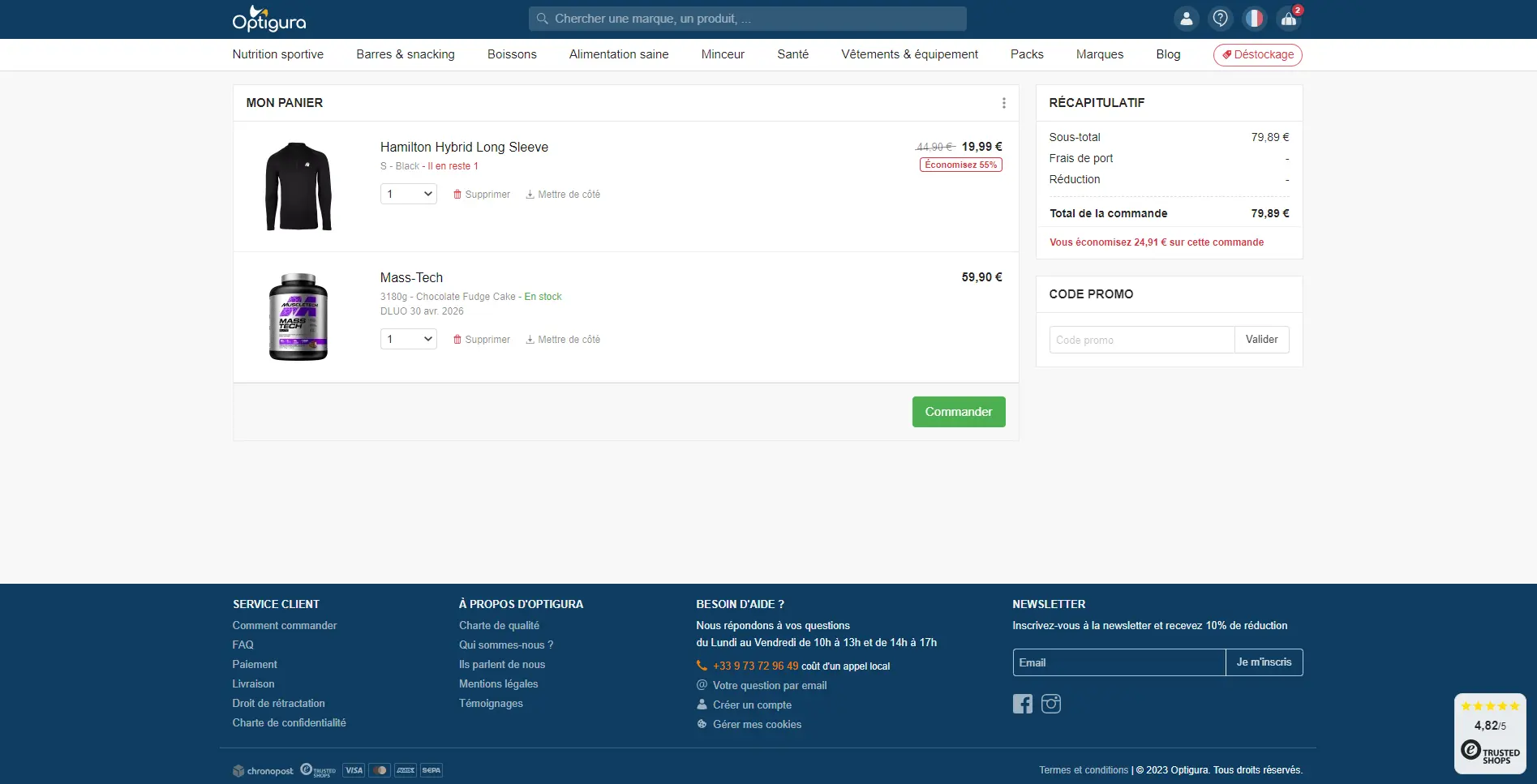
Task: Open the Optigura logo homepage
Action: point(269,19)
